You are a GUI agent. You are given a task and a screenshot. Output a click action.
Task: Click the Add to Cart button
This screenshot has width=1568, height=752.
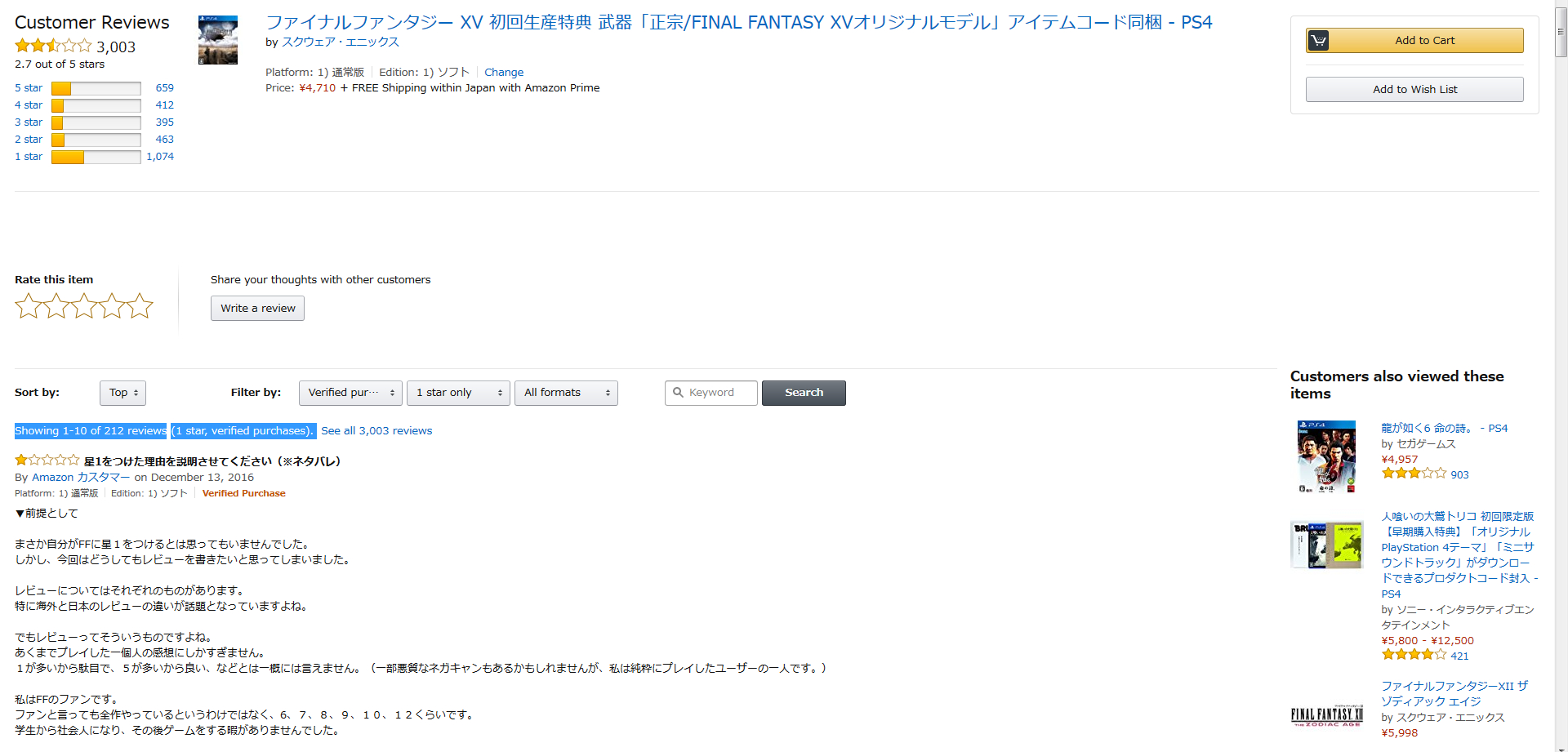pos(1414,40)
